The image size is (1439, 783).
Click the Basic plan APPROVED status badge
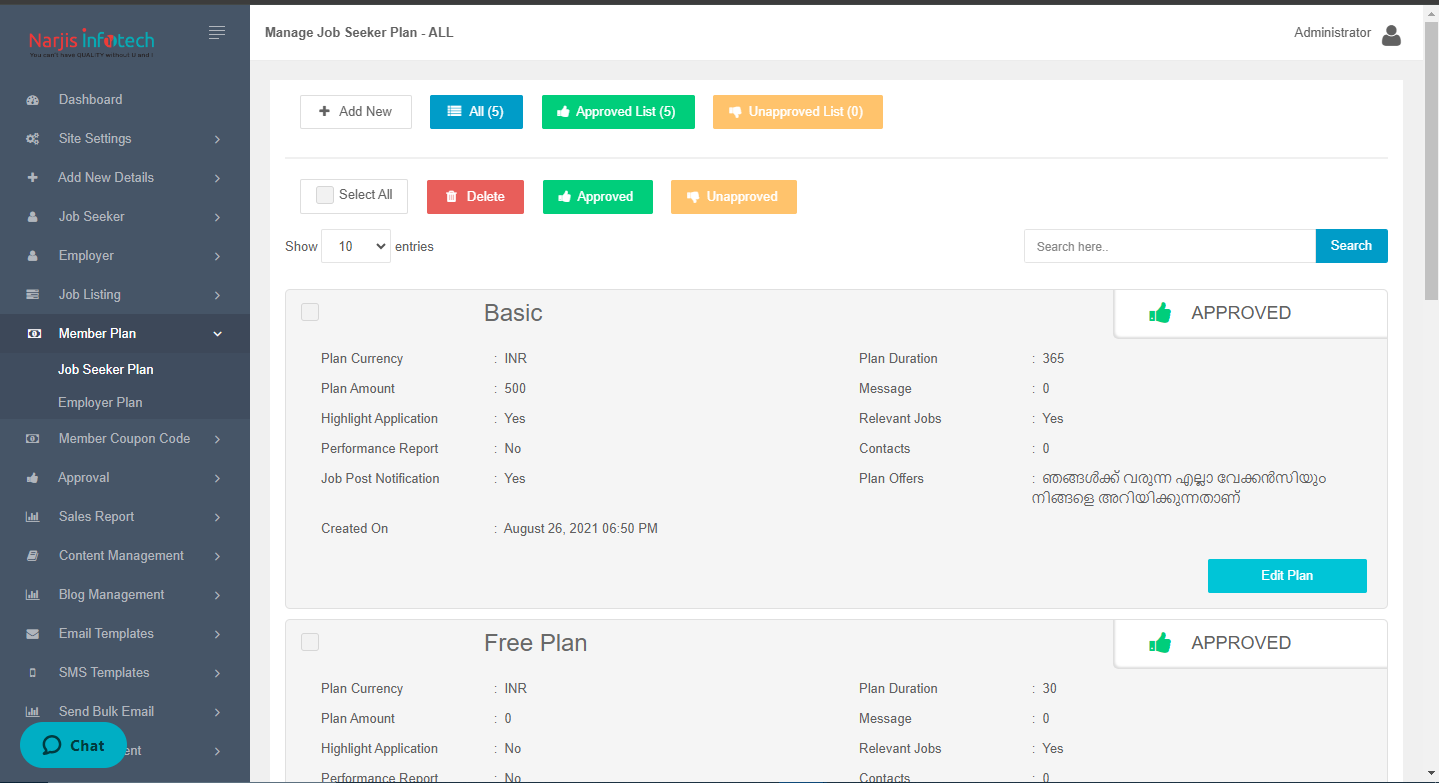click(1251, 313)
